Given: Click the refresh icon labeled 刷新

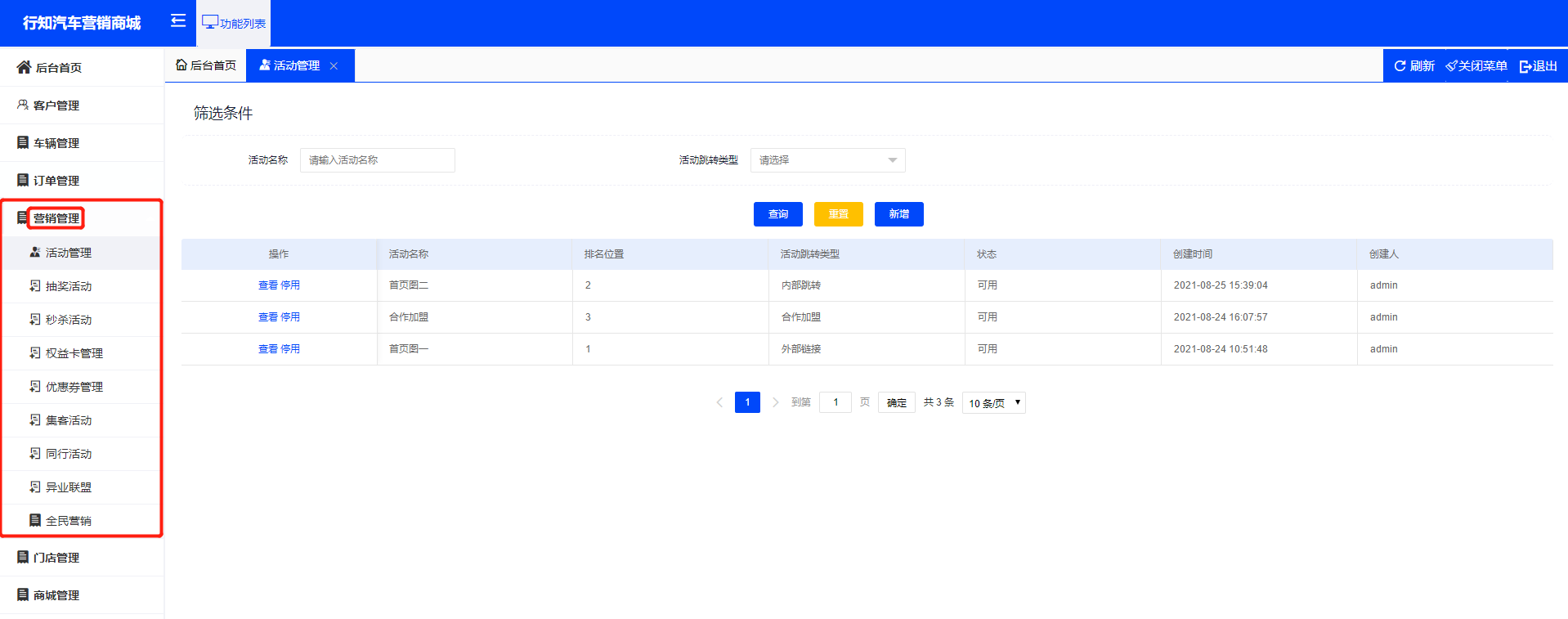Looking at the screenshot, I should click(1400, 66).
